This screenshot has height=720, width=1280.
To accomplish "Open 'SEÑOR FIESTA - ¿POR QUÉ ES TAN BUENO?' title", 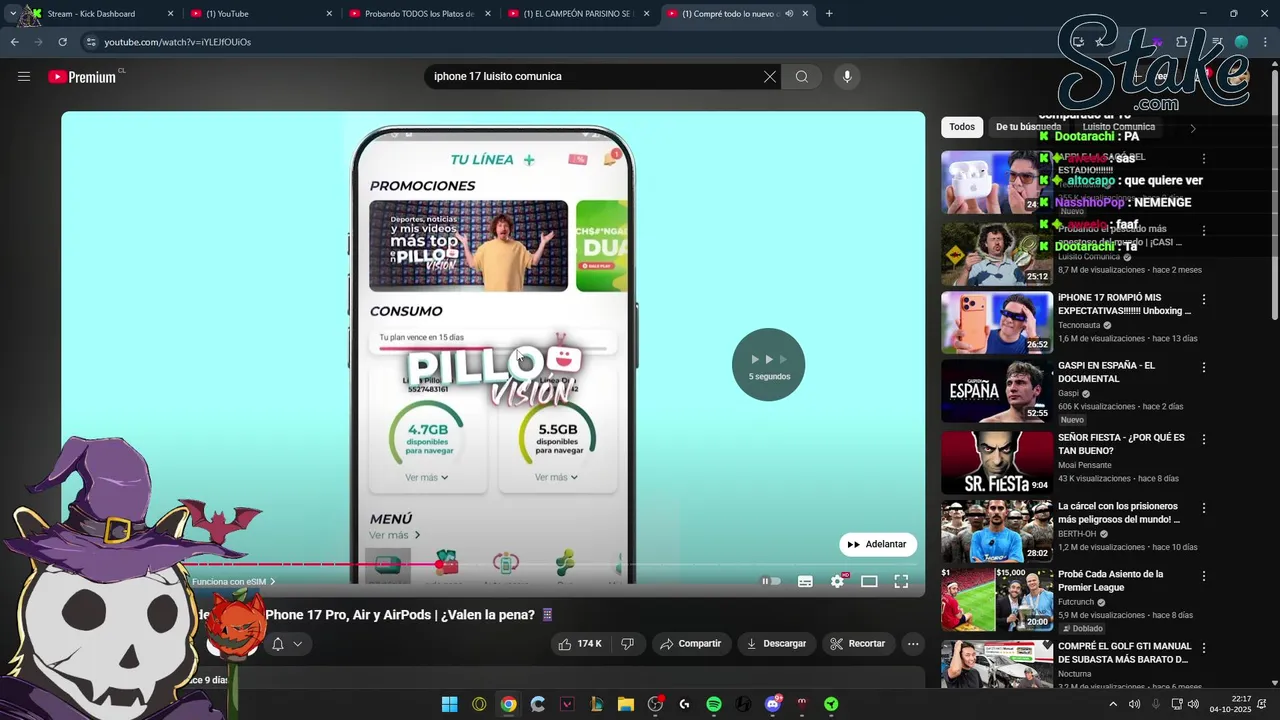I will point(1121,444).
